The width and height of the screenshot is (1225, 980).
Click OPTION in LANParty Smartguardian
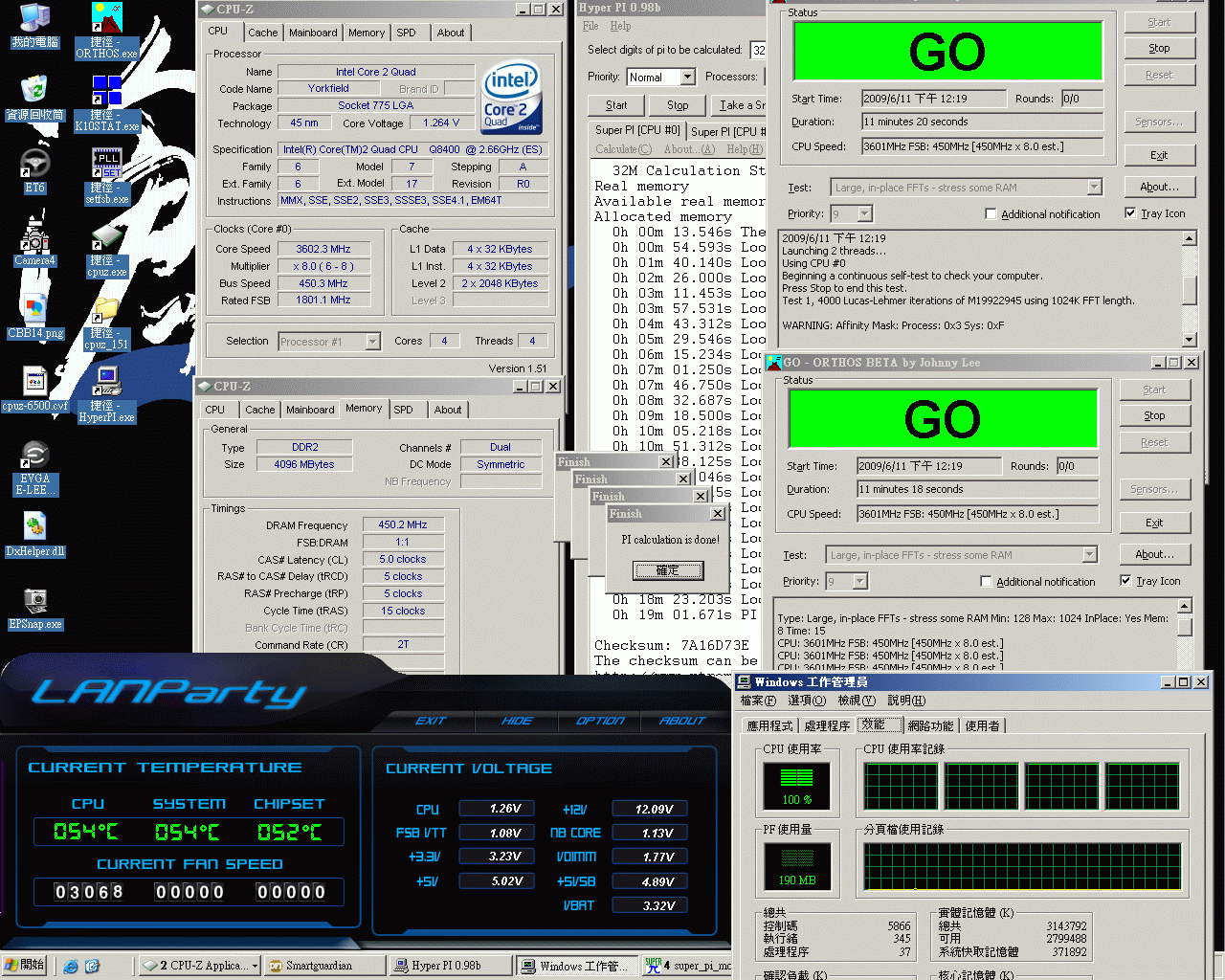click(600, 721)
